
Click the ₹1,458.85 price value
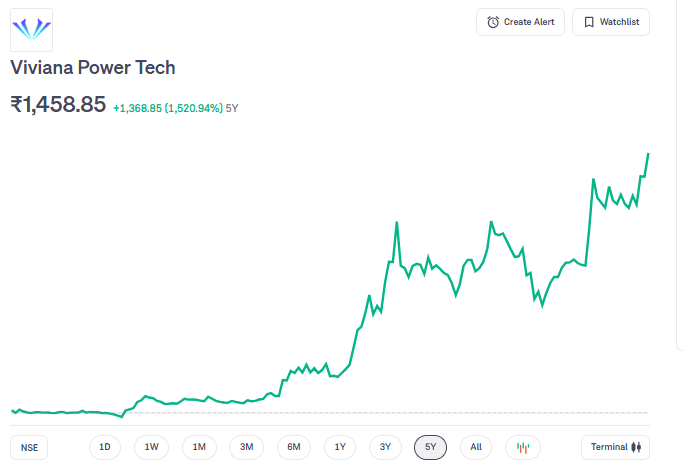pyautogui.click(x=58, y=105)
